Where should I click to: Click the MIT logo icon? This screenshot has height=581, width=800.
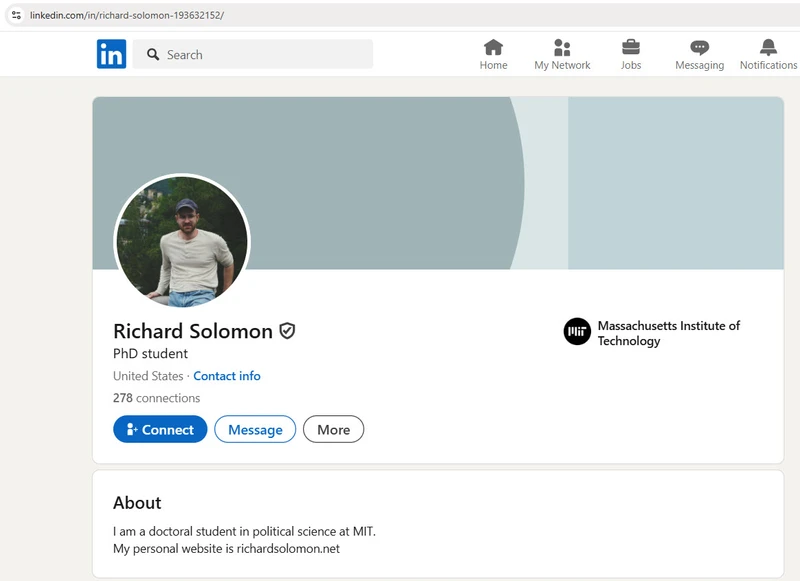(577, 332)
